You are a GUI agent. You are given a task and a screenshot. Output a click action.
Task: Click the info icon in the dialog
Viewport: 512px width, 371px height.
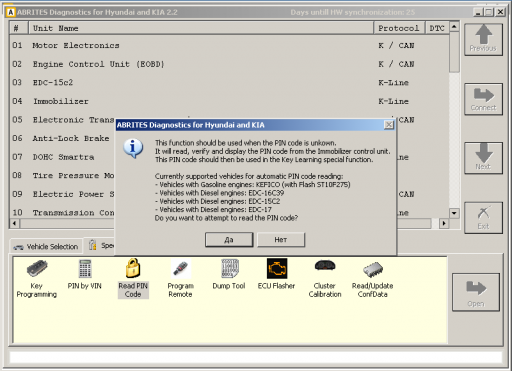tap(133, 148)
